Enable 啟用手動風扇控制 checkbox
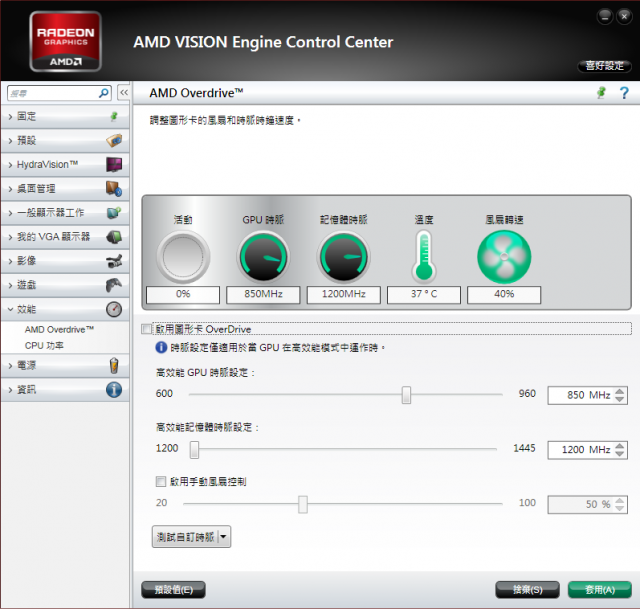The width and height of the screenshot is (640, 609). click(161, 482)
